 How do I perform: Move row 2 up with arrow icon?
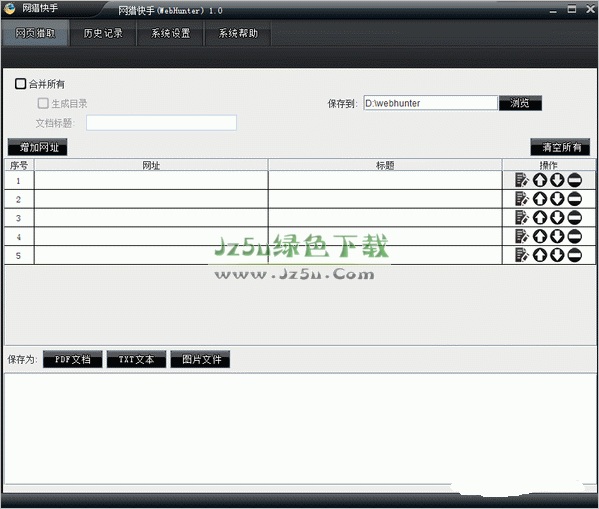click(540, 199)
